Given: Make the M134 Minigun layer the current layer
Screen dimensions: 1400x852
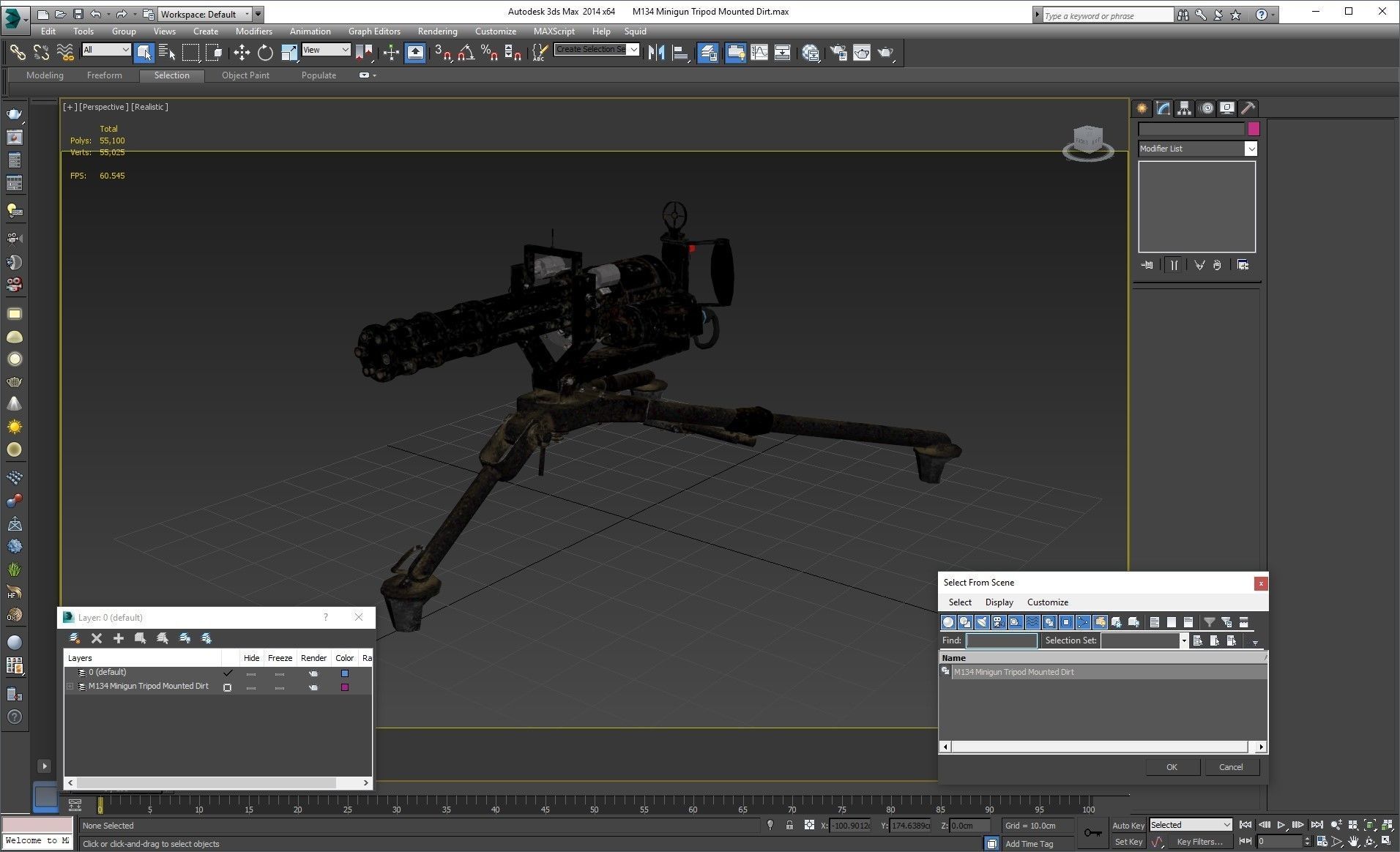Looking at the screenshot, I should (x=227, y=687).
